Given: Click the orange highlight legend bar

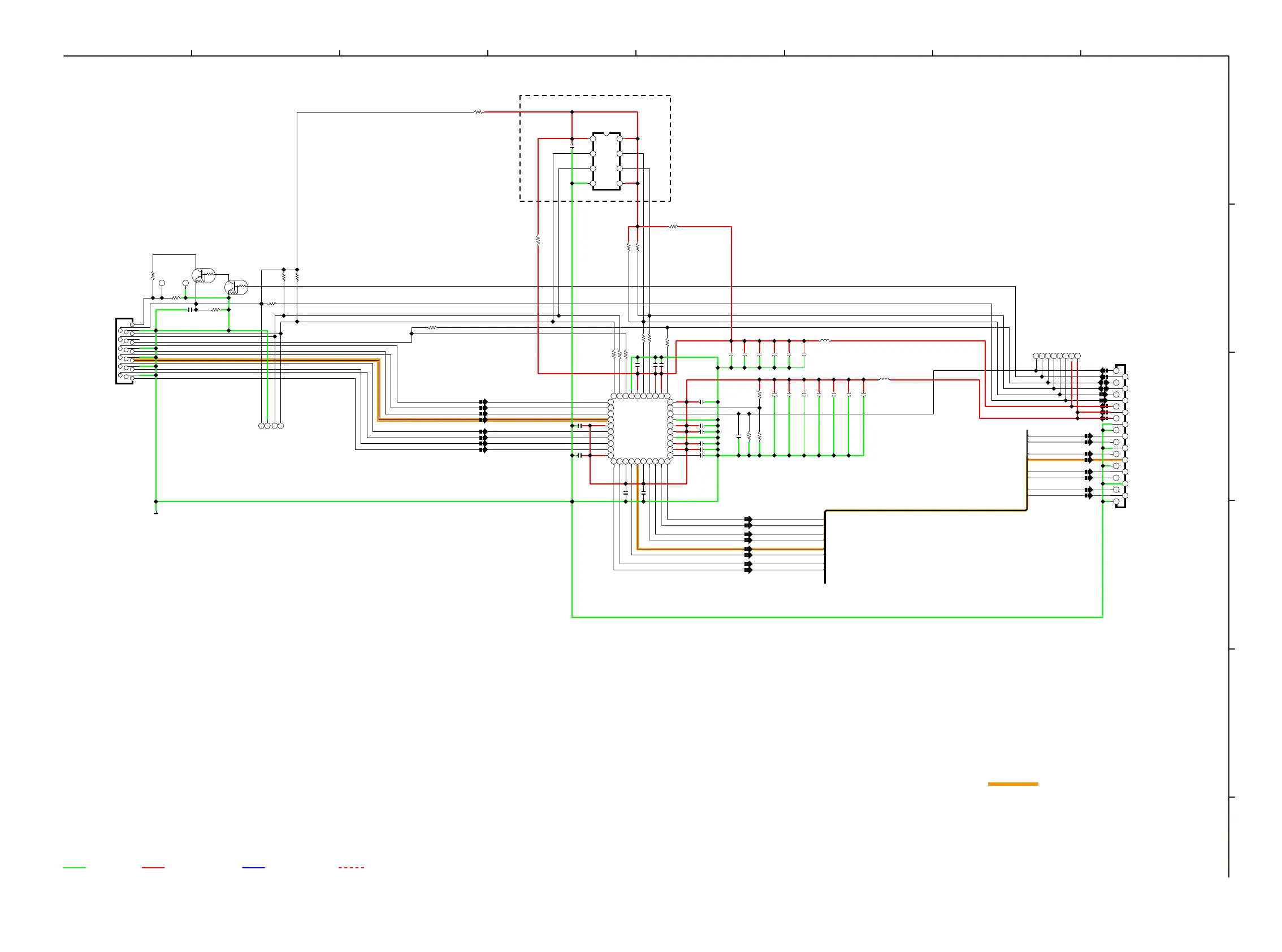Looking at the screenshot, I should tap(1012, 784).
